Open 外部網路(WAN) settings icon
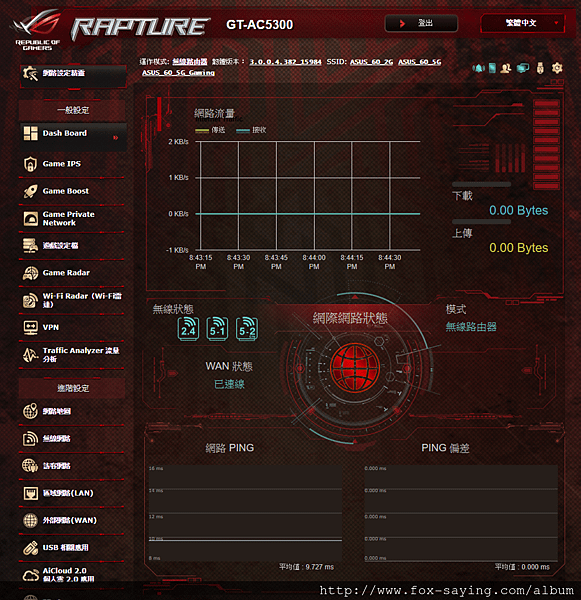The height and width of the screenshot is (600, 581). click(30, 520)
